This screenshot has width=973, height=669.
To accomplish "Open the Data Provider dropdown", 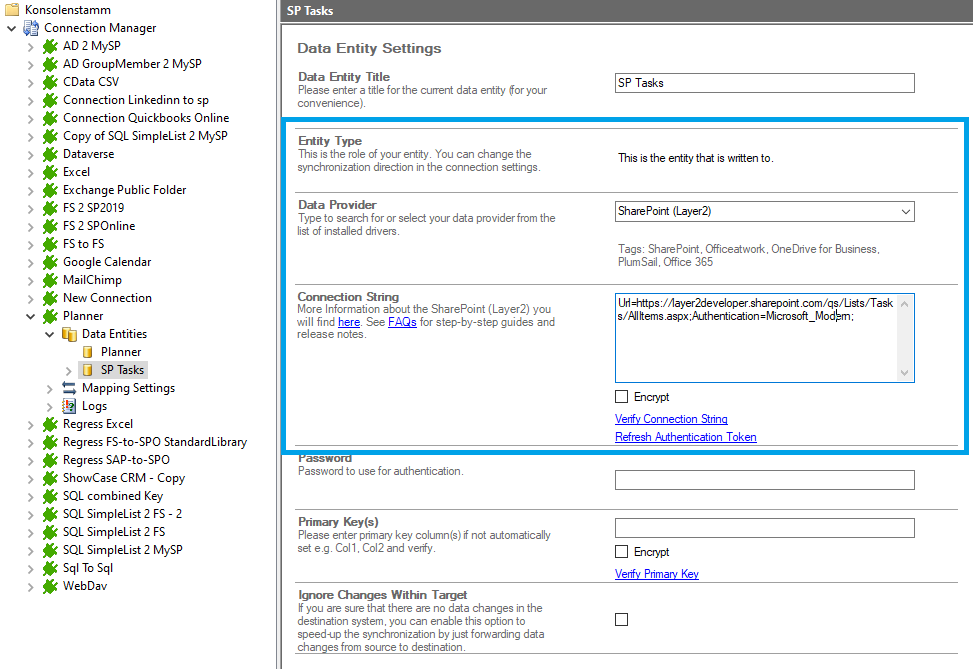I will coord(905,211).
